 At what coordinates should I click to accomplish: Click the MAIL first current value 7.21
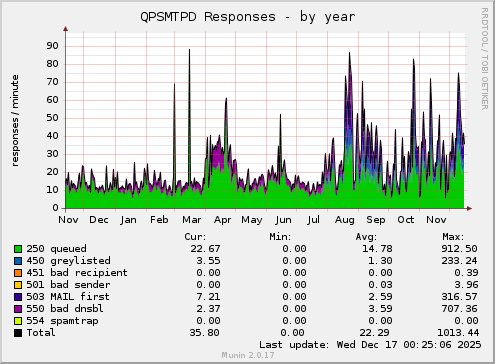pyautogui.click(x=208, y=297)
